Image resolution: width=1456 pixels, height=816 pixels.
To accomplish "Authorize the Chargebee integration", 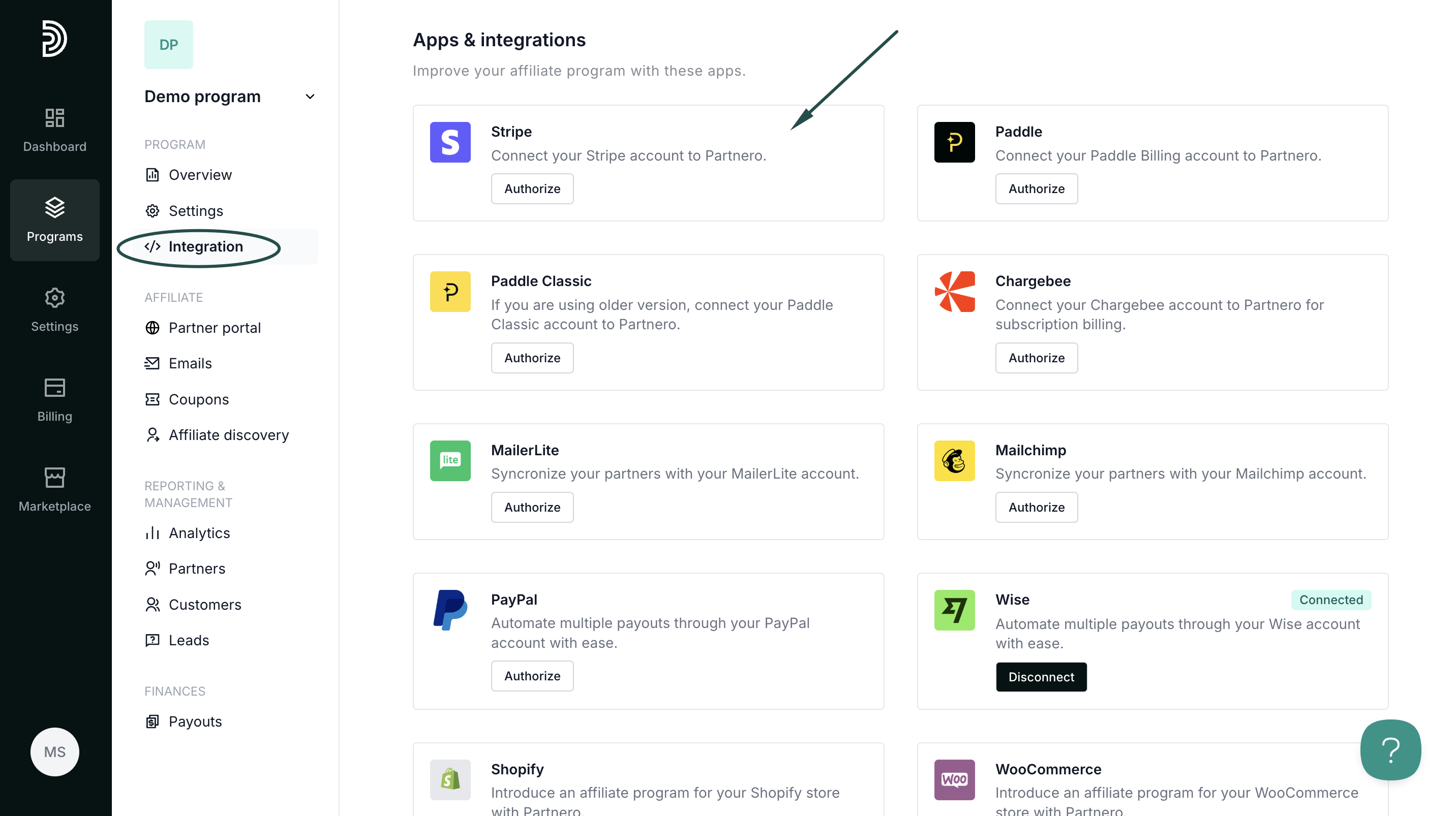I will click(x=1036, y=358).
